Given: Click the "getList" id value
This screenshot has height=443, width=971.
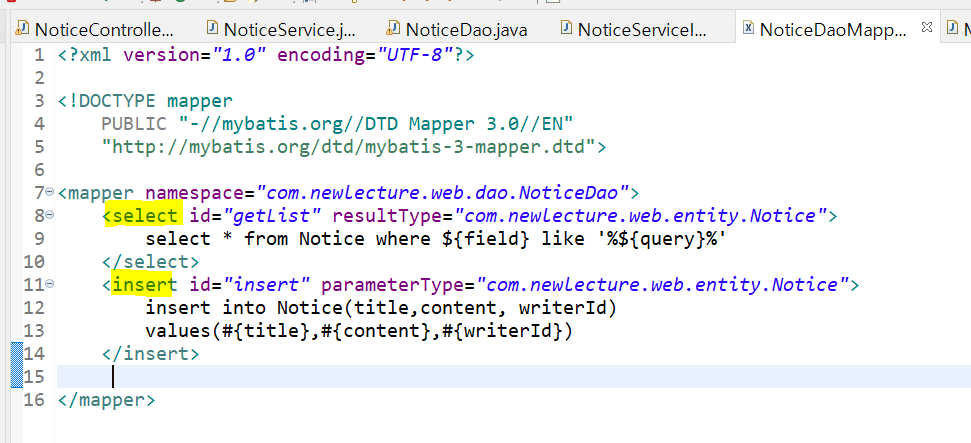Looking at the screenshot, I should [x=273, y=216].
